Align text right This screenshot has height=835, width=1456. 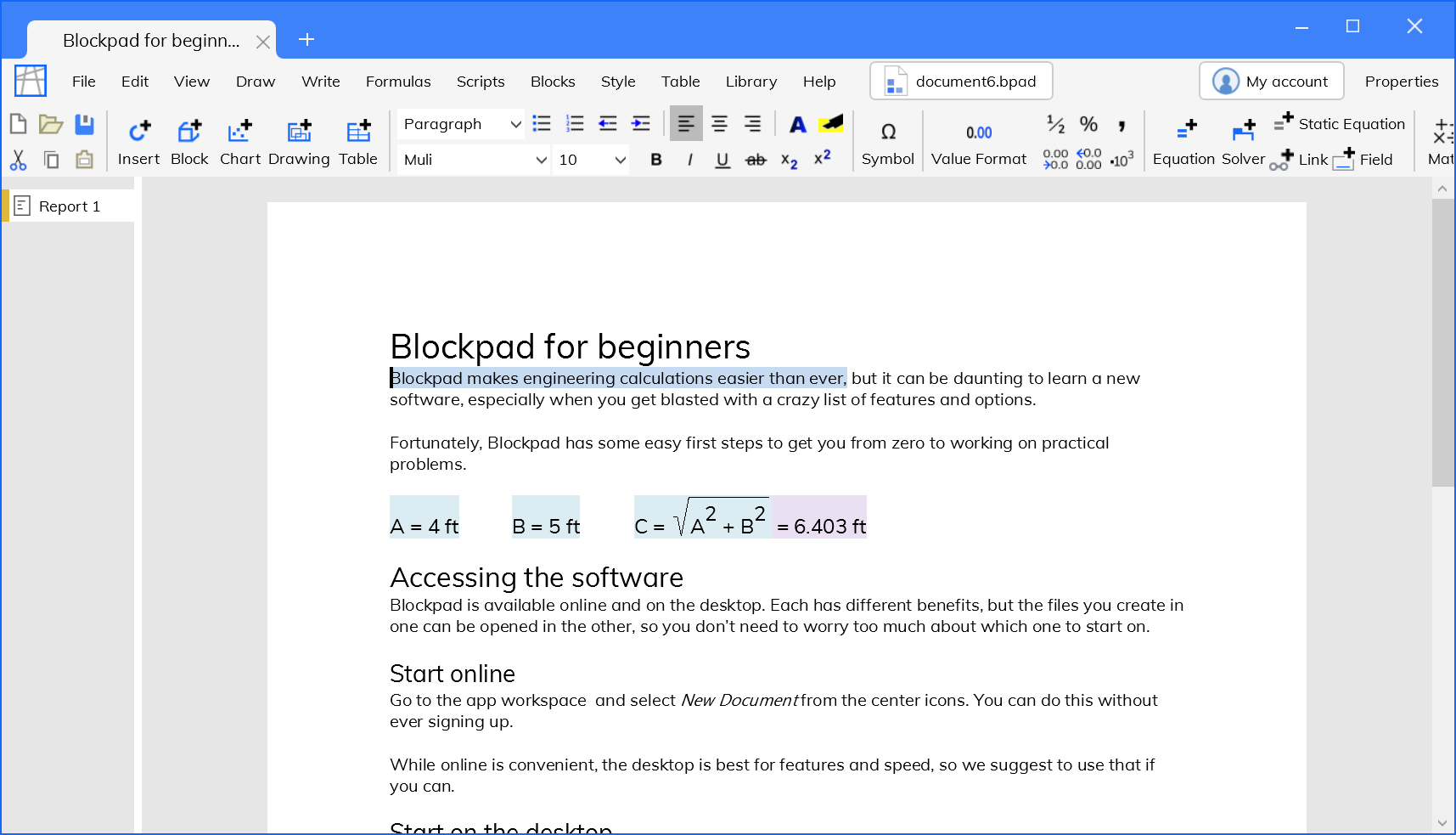[752, 124]
